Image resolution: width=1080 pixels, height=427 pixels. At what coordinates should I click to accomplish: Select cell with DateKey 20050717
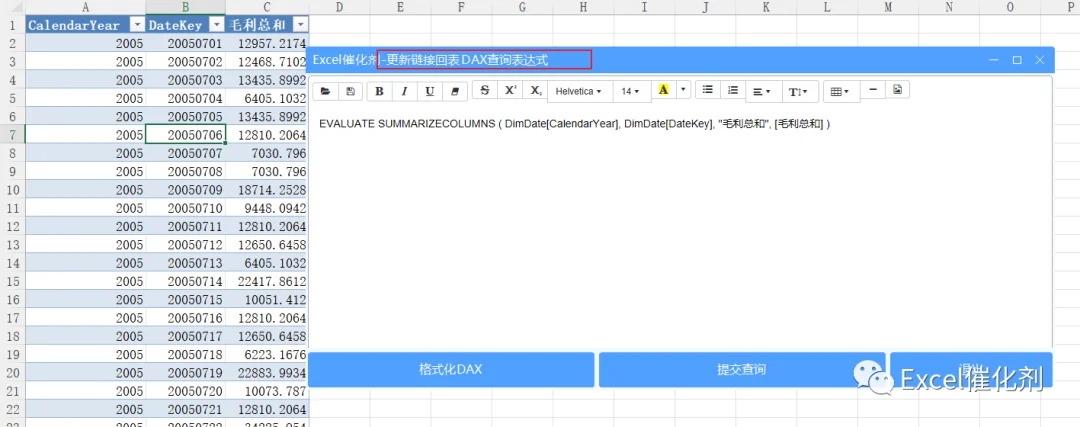coord(186,336)
